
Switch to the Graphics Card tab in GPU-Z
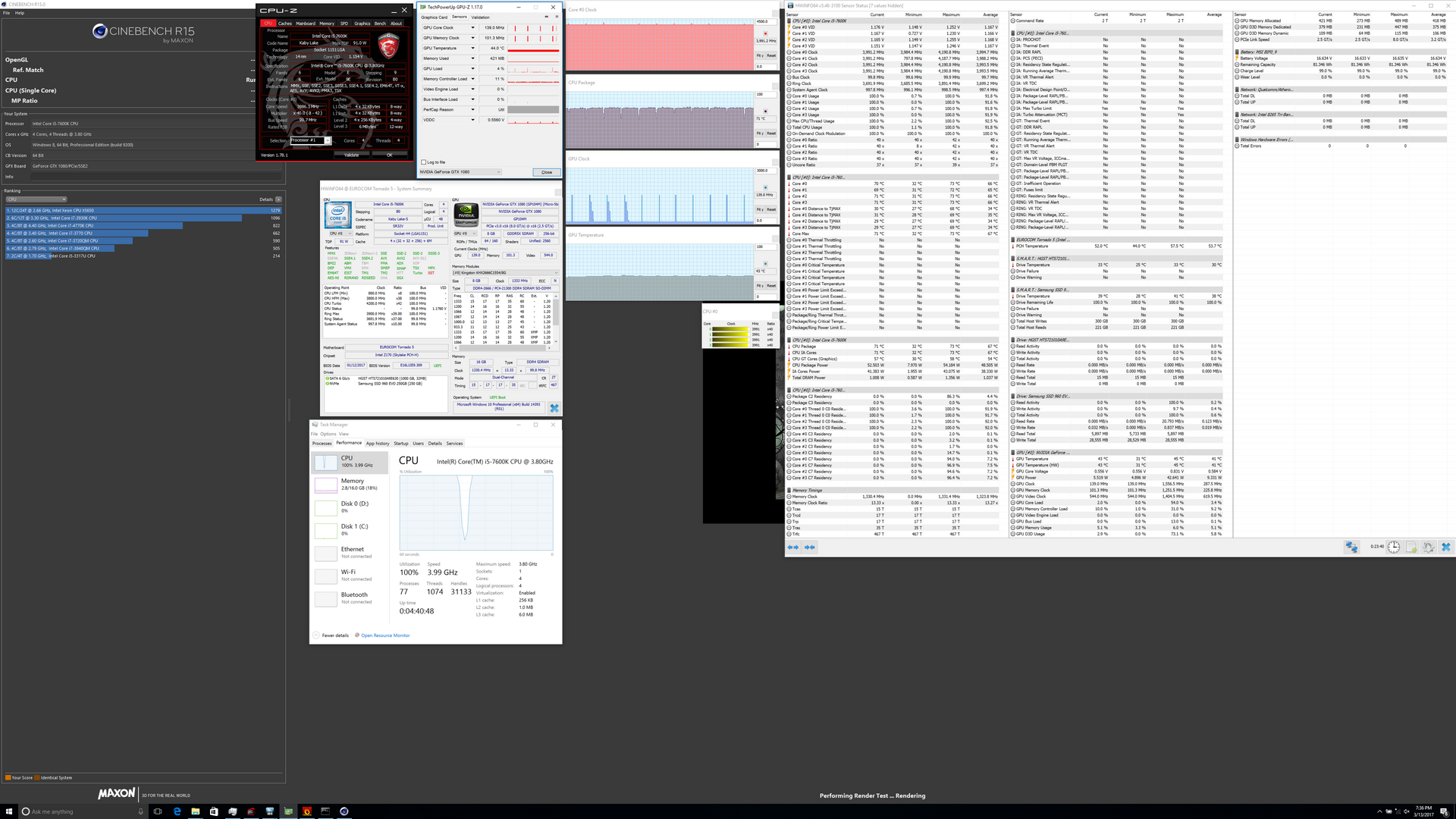tap(435, 17)
